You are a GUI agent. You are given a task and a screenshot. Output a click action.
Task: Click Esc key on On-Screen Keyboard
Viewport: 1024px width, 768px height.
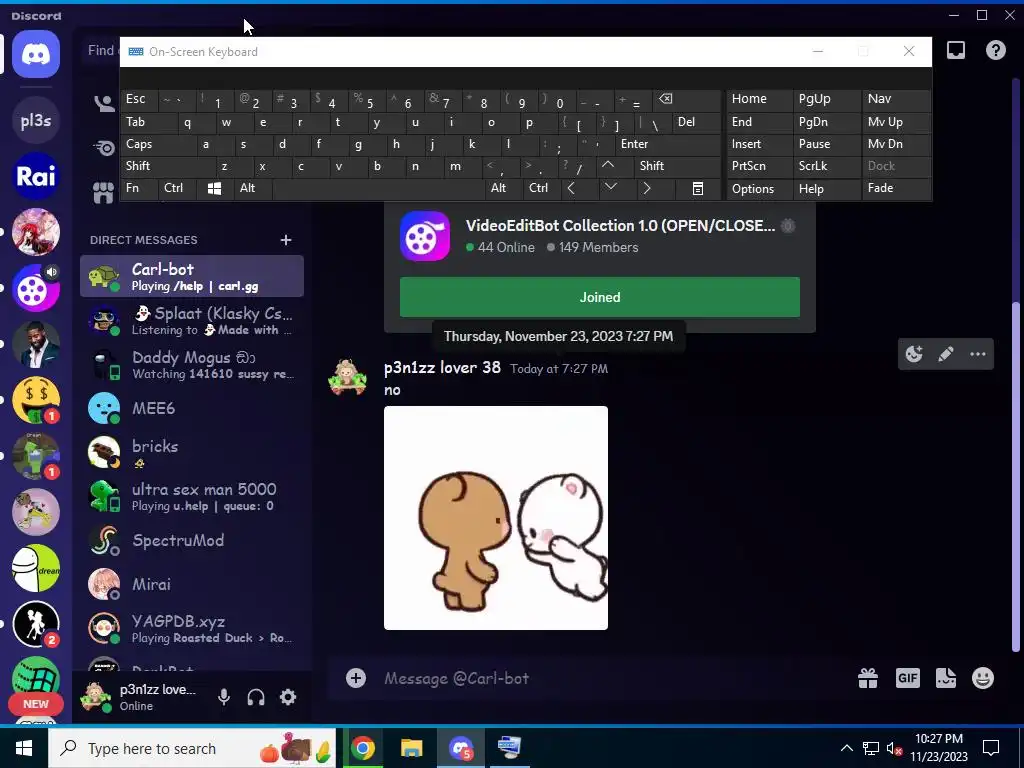[x=139, y=99]
